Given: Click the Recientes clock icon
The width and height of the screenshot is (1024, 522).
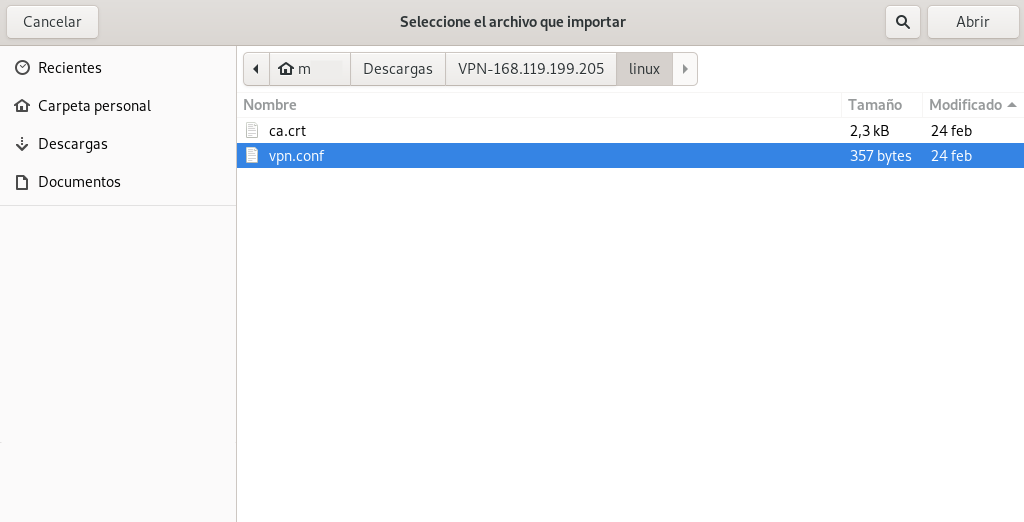Looking at the screenshot, I should [22, 68].
